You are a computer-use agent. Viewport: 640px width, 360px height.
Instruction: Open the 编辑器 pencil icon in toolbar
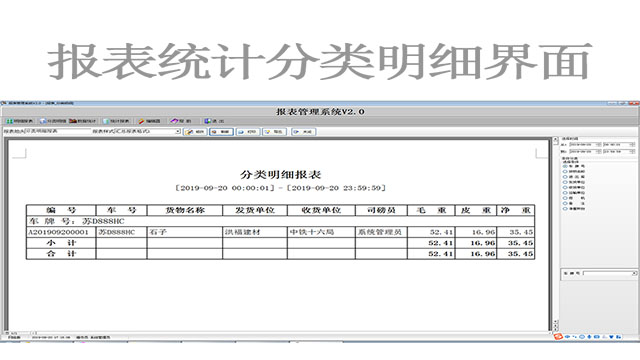(x=149, y=121)
